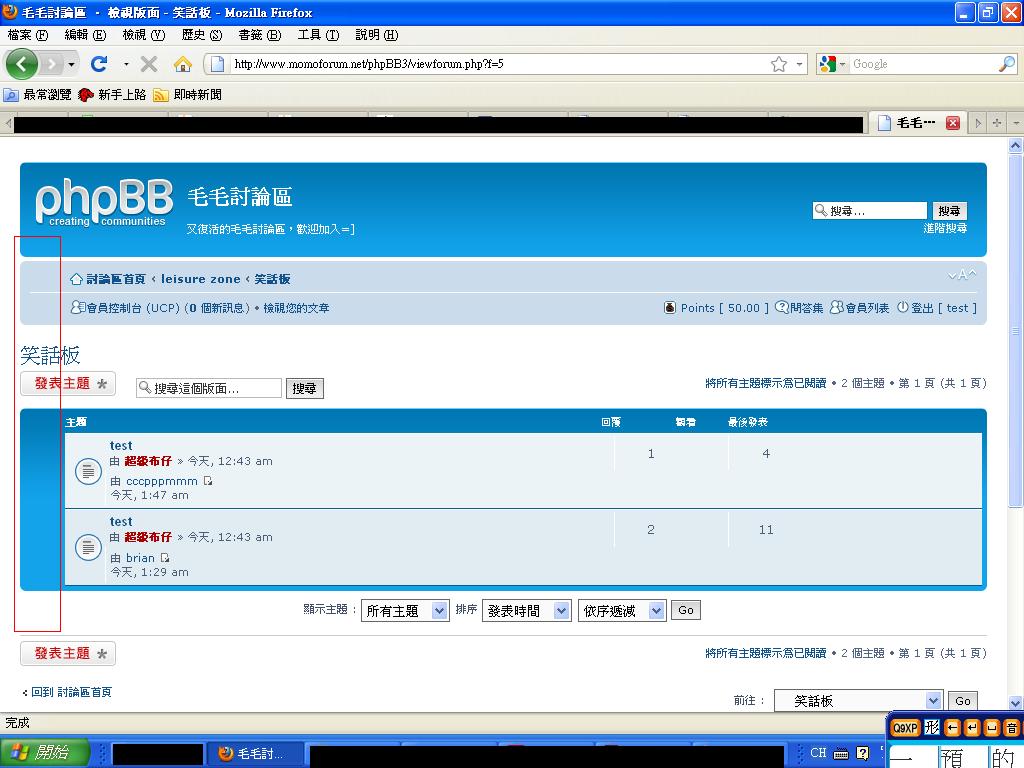Open the 新手上路 bookmark
The width and height of the screenshot is (1024, 768).
[112, 95]
